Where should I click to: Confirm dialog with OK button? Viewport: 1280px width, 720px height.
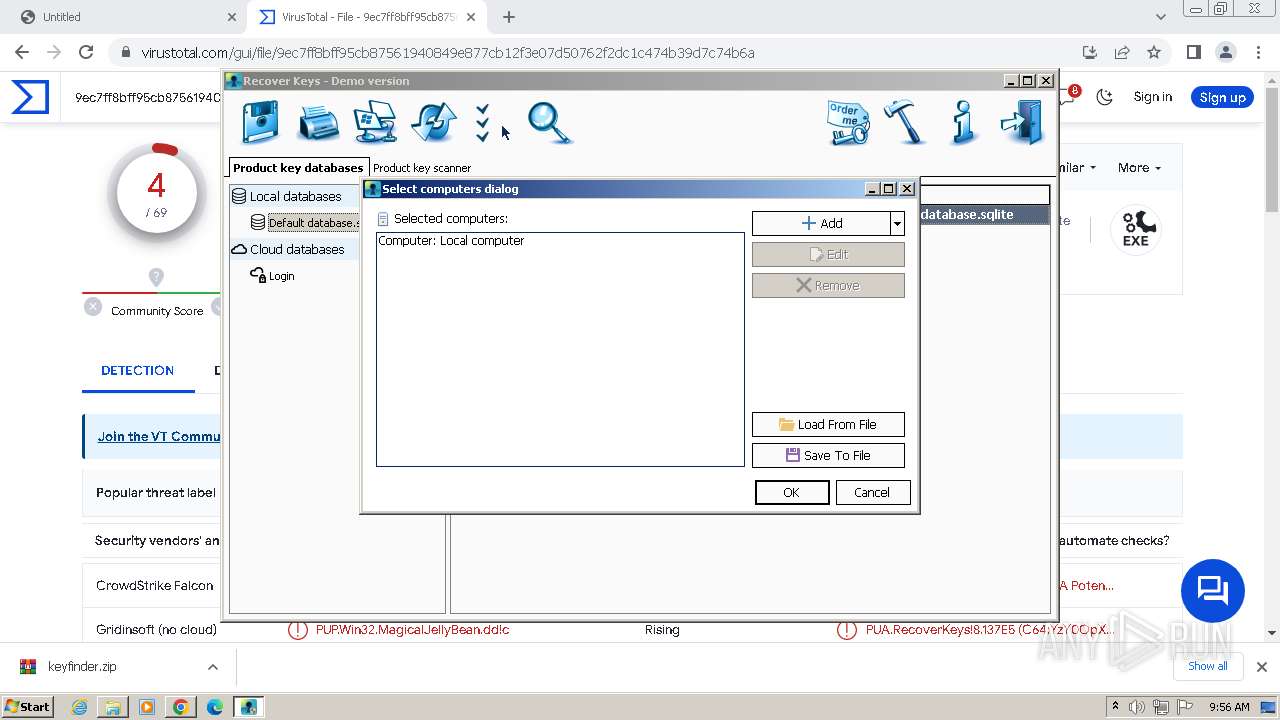[x=792, y=492]
